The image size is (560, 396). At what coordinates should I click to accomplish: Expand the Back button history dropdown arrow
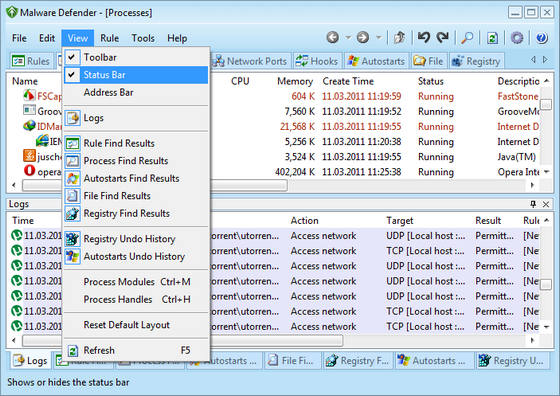click(348, 37)
